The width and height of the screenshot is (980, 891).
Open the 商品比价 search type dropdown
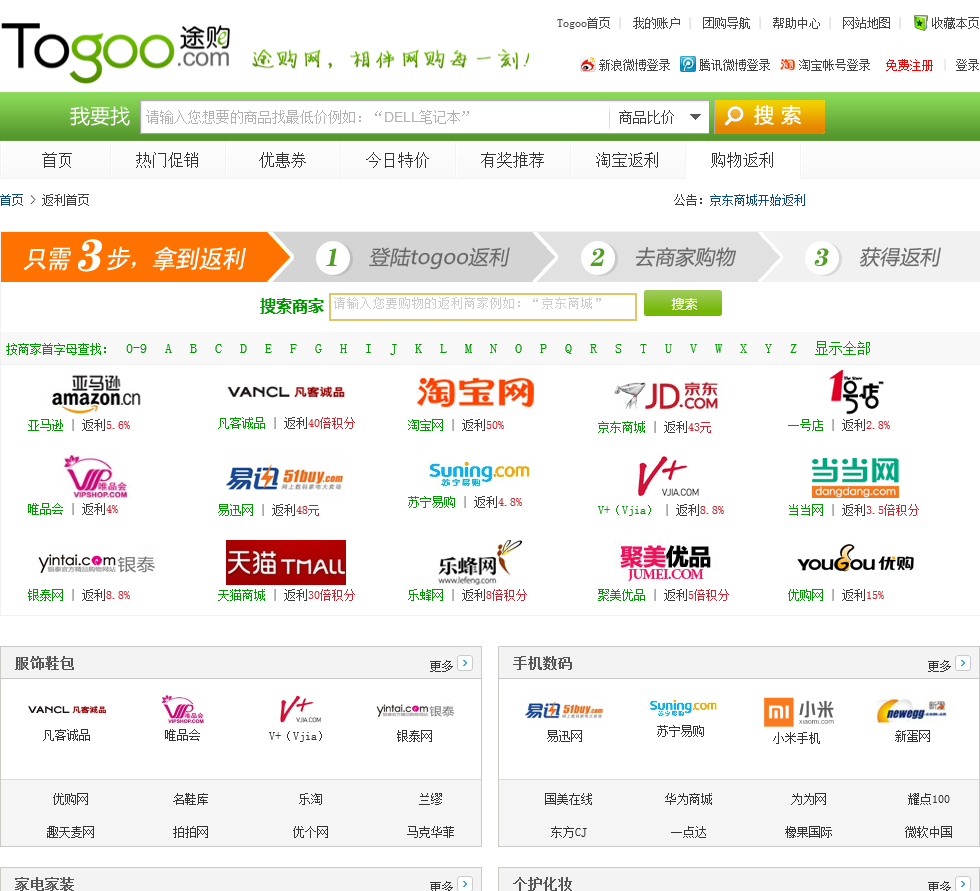659,117
